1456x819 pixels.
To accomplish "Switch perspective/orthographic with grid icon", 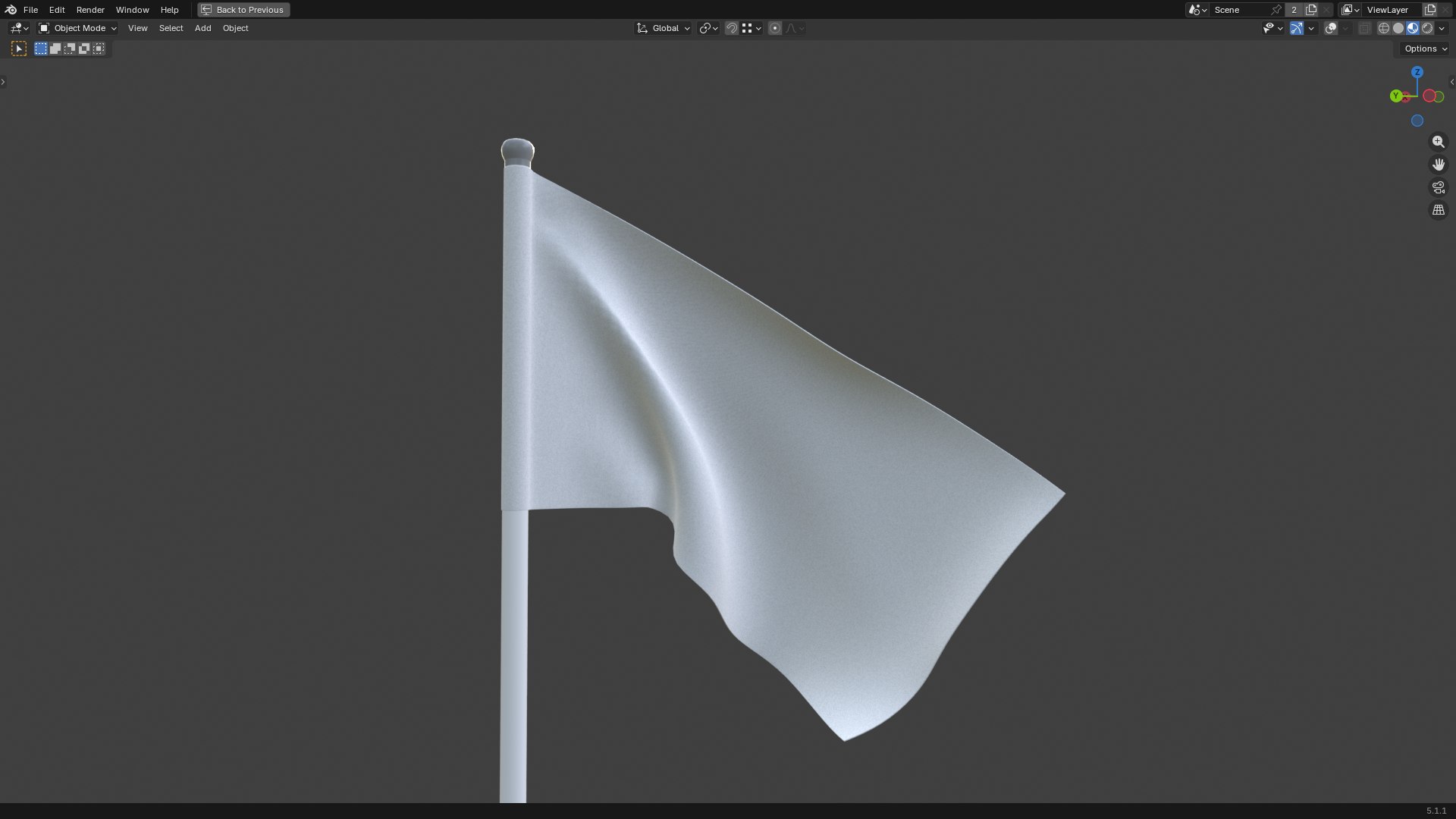I will pyautogui.click(x=1439, y=210).
